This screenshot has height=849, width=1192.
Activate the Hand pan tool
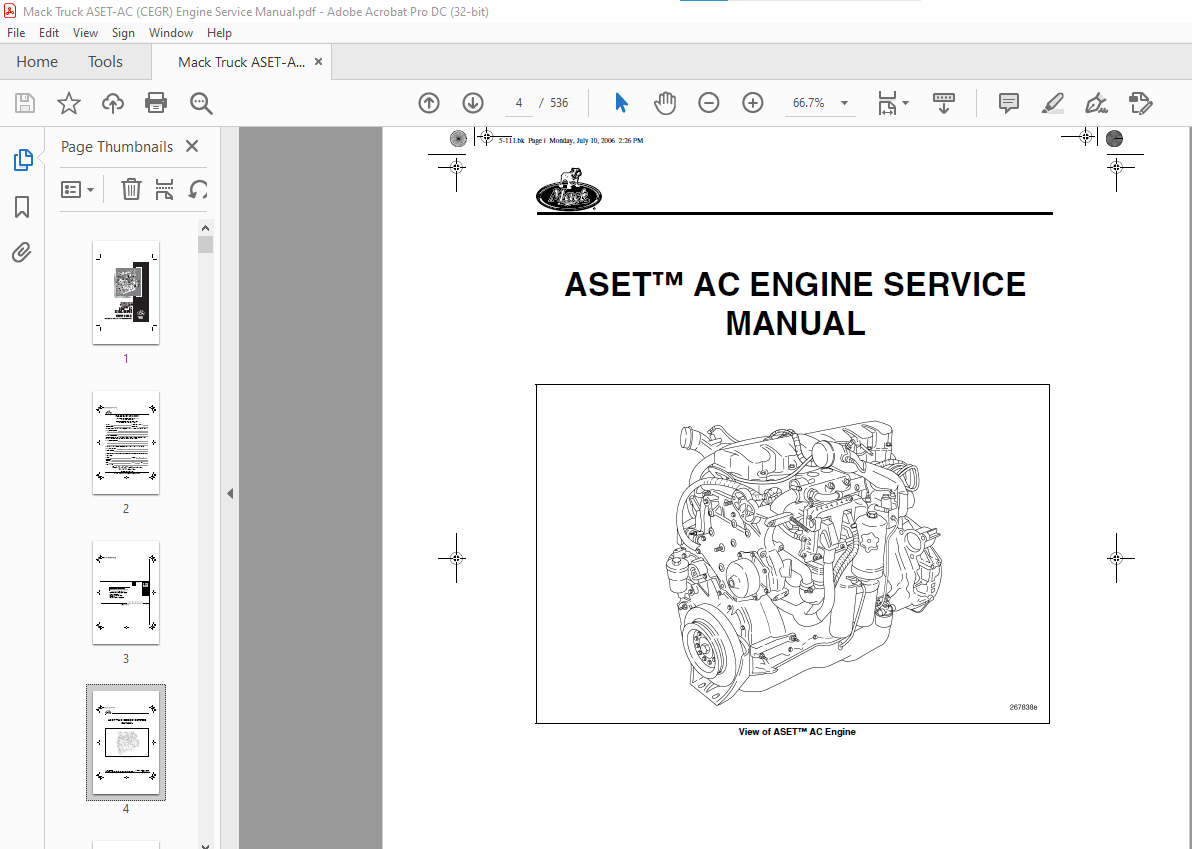[x=664, y=103]
